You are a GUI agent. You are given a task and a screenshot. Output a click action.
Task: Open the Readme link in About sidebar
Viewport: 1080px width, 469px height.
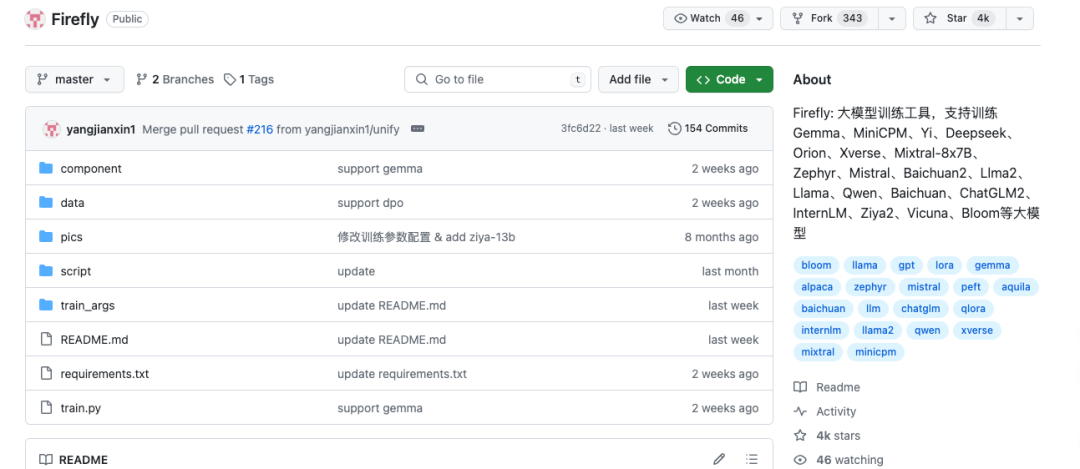coord(827,387)
